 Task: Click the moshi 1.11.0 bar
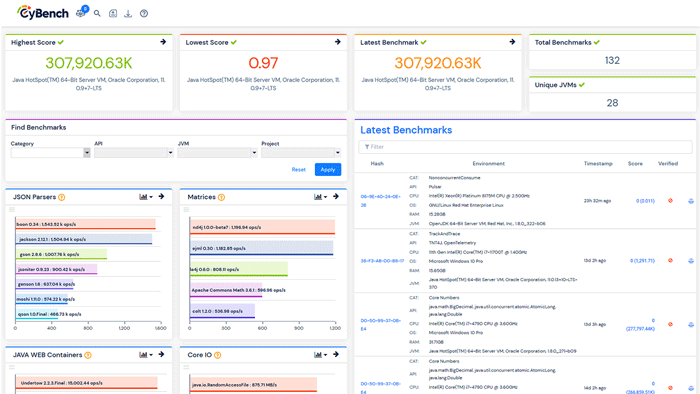click(42, 299)
